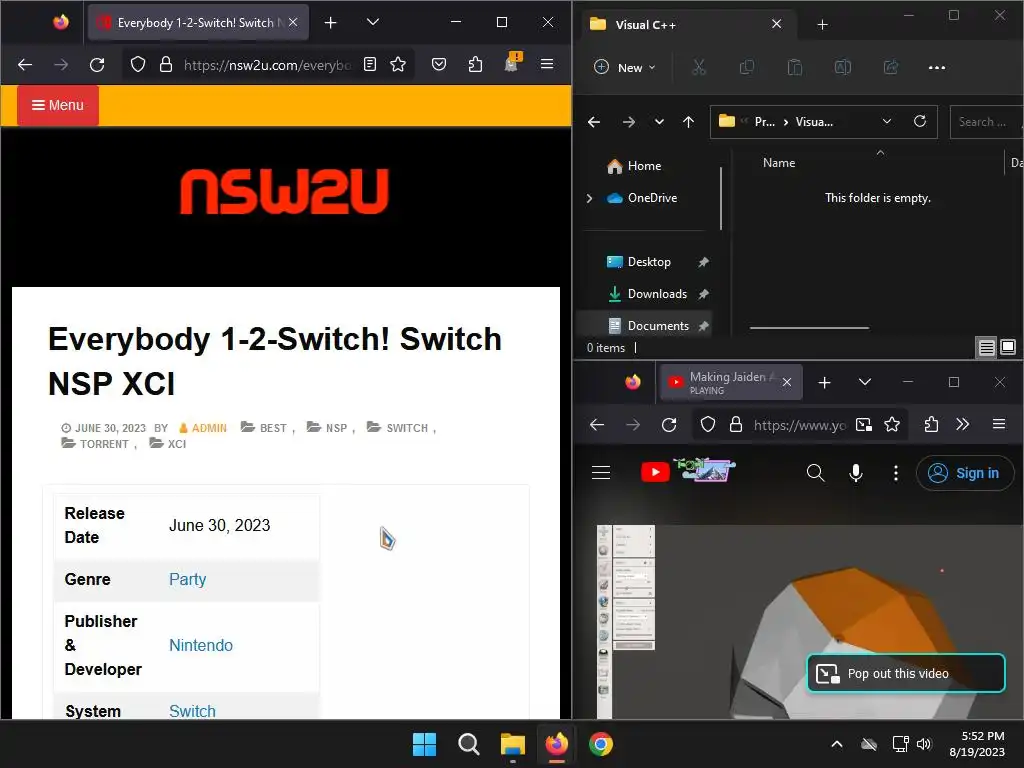Viewport: 1024px width, 768px height.
Task: Click the Rename icon in Explorer toolbar
Action: (842, 67)
